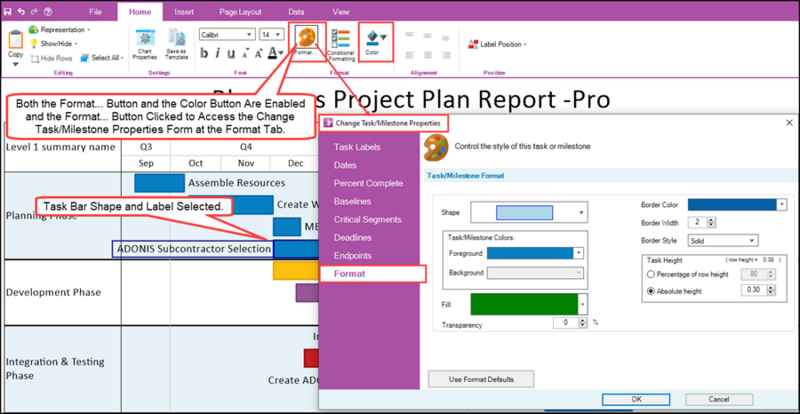Adjust the Border Width stepper

point(710,223)
